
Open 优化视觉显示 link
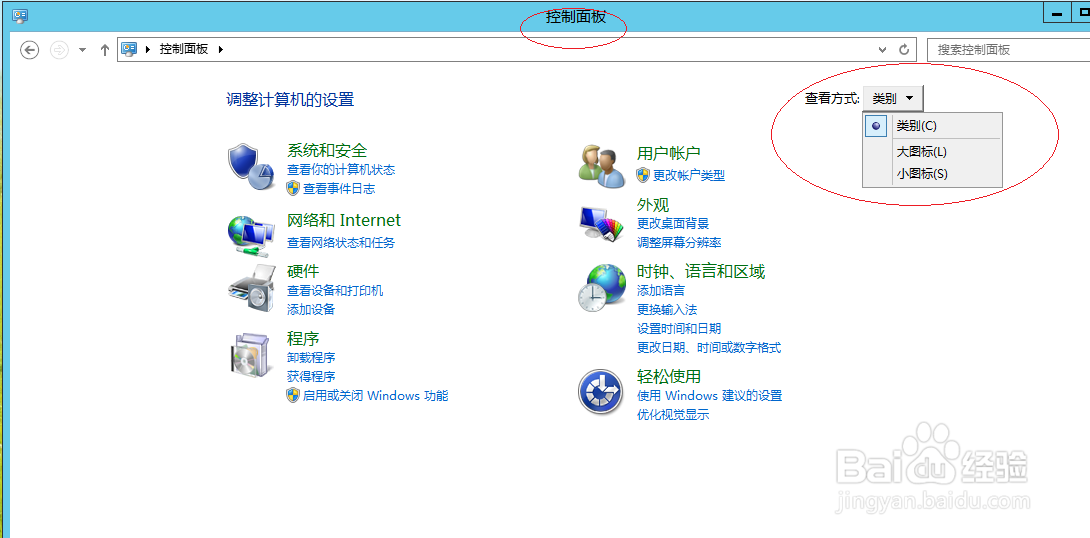tap(673, 415)
